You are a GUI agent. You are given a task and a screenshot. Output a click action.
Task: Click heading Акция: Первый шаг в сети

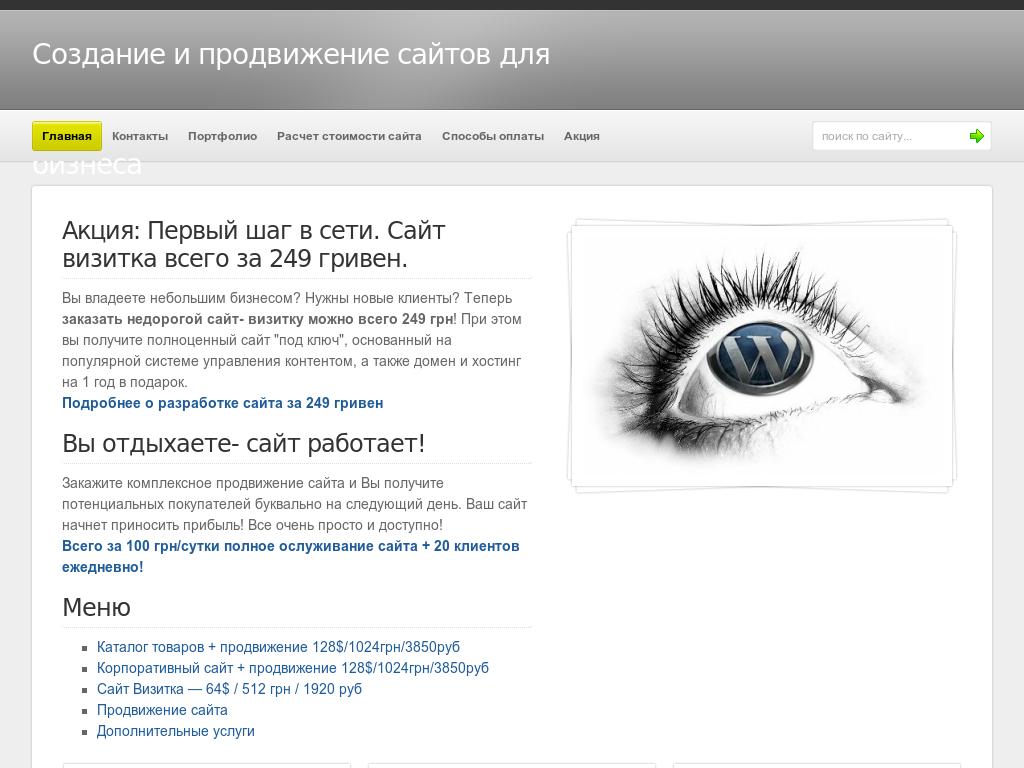pos(253,244)
